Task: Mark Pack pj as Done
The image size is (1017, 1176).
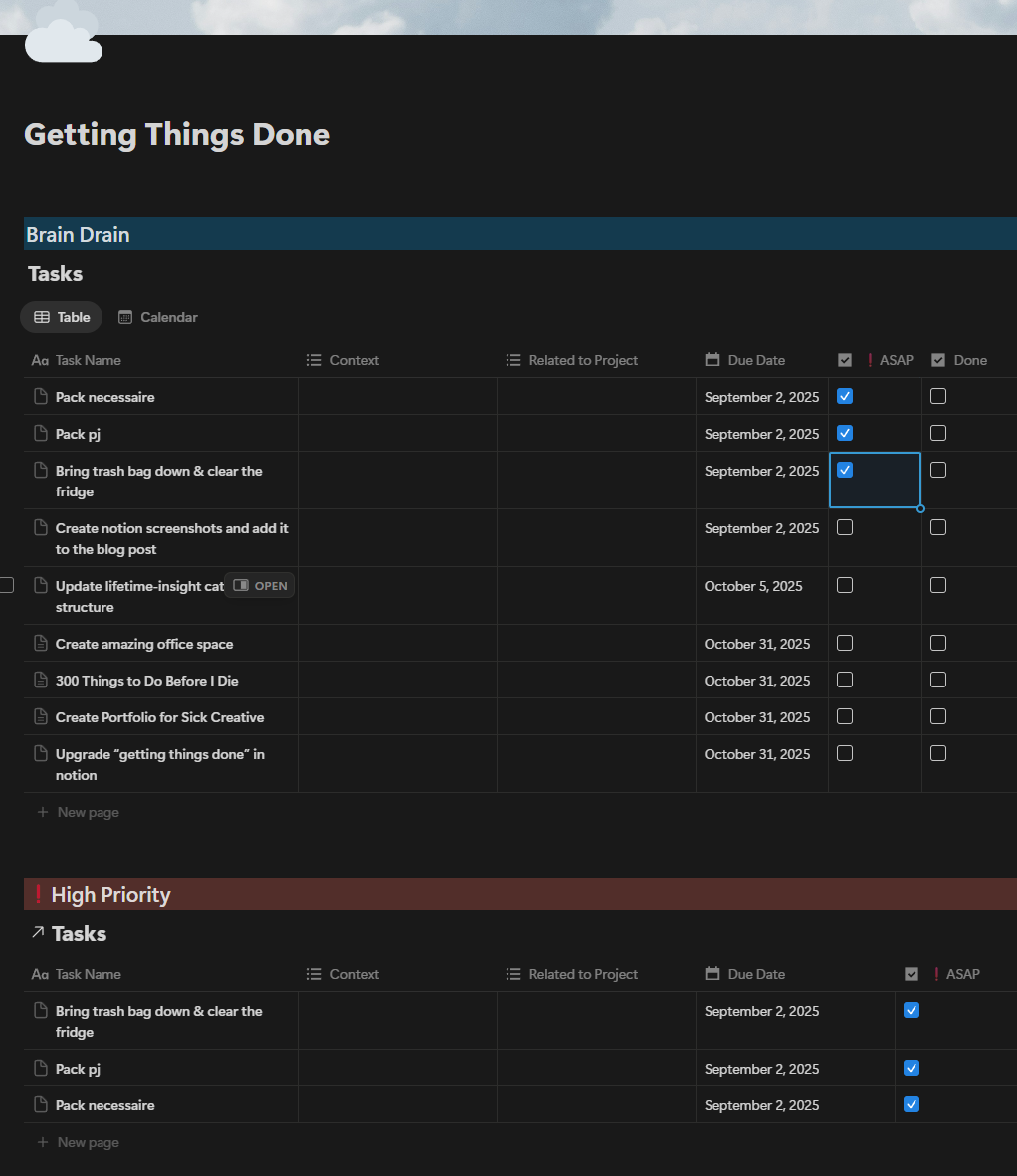Action: (x=938, y=433)
